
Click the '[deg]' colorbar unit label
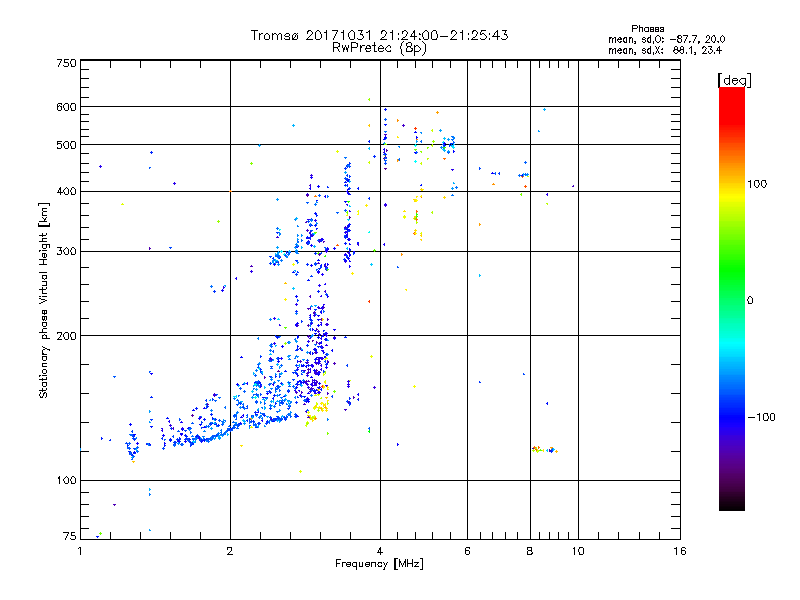pos(734,80)
